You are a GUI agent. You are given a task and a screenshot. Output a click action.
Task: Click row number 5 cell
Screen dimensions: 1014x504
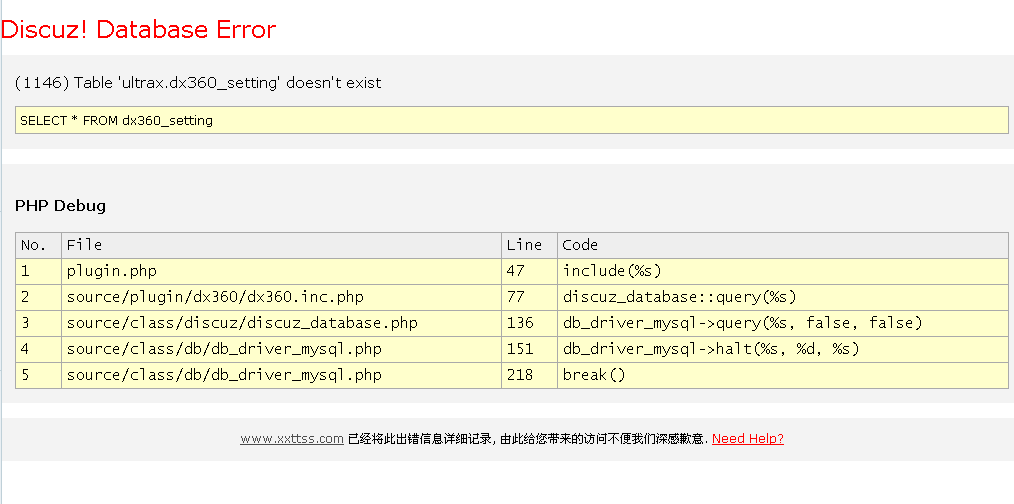click(x=39, y=375)
